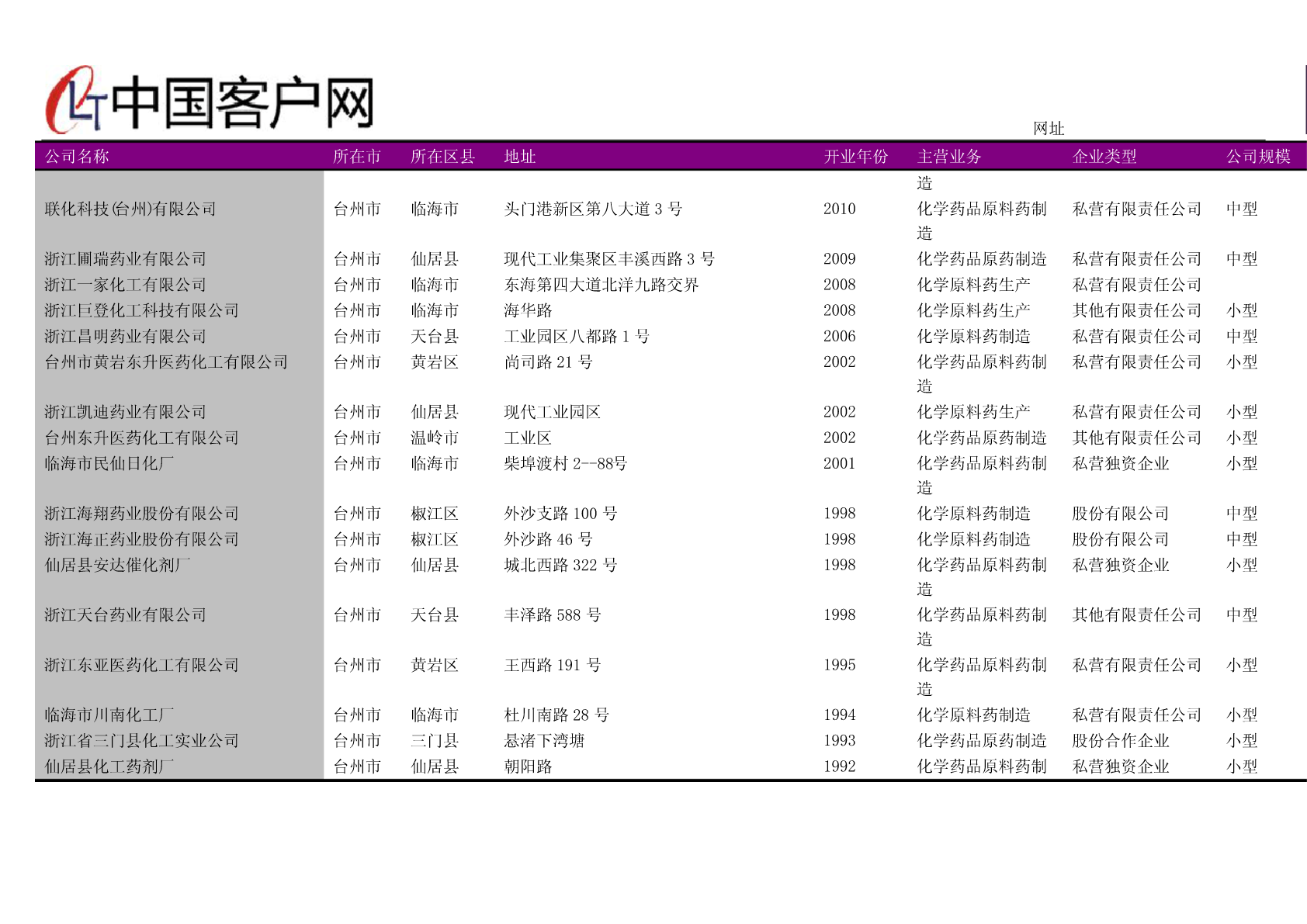Select company 浙江圃瑞药业有限公司
Screen dimensions: 1307x924
click(126, 259)
